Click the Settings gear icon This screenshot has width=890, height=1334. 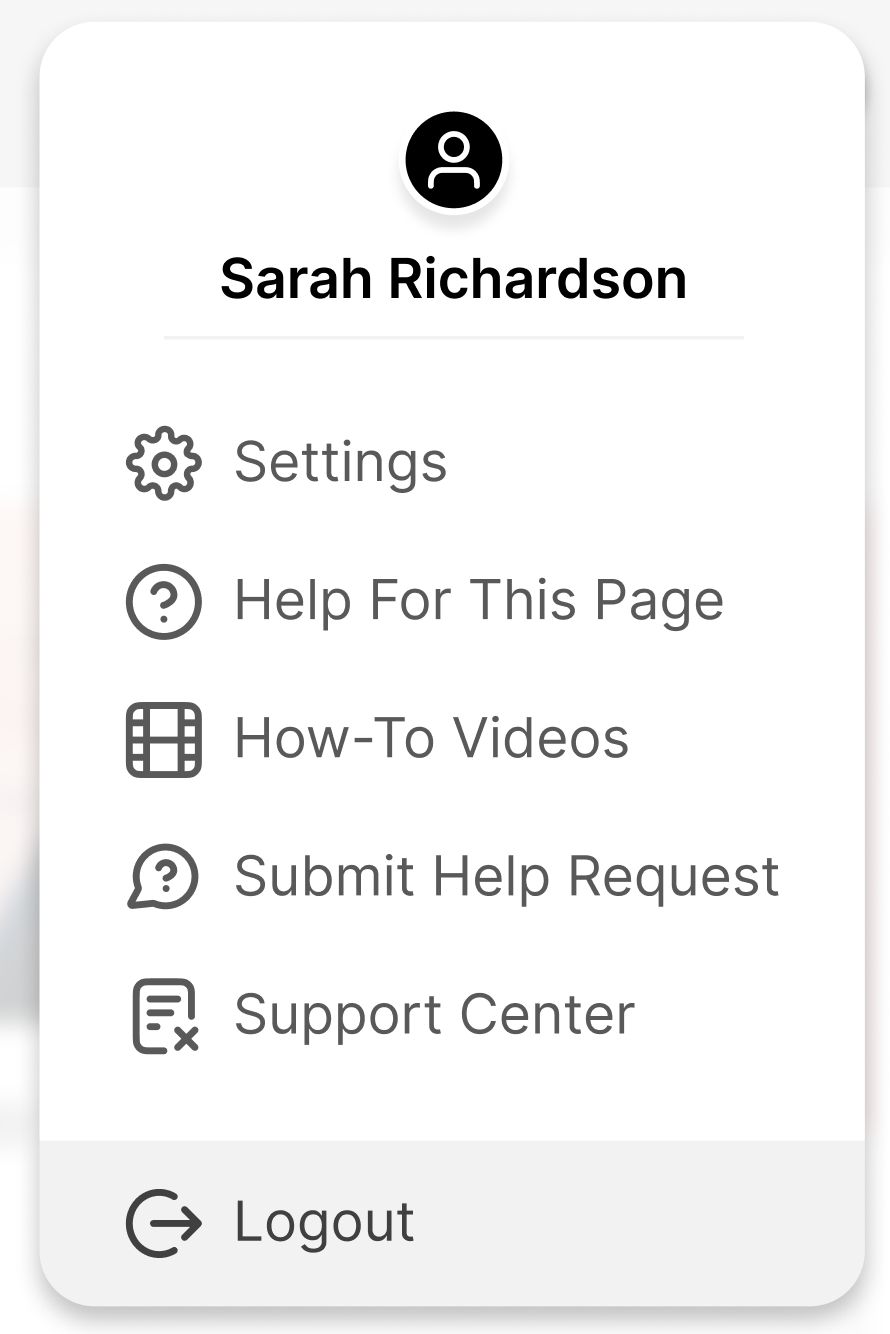click(x=164, y=463)
